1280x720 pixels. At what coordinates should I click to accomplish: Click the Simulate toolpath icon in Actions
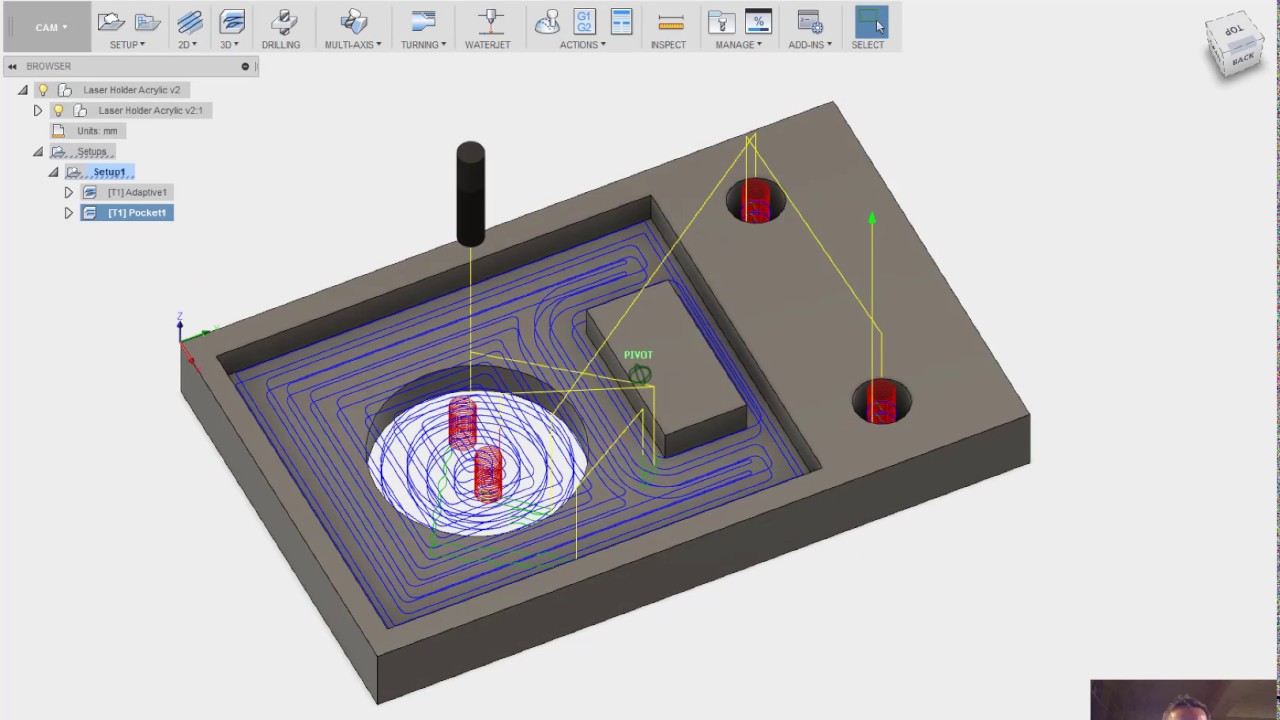547,22
